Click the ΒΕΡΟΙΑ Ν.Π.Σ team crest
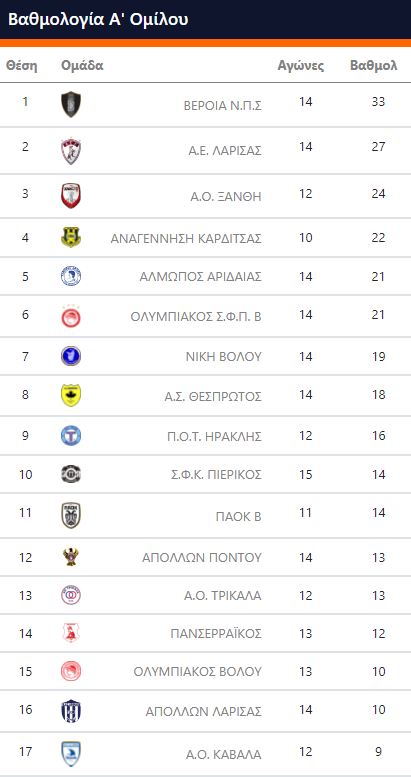 point(71,105)
